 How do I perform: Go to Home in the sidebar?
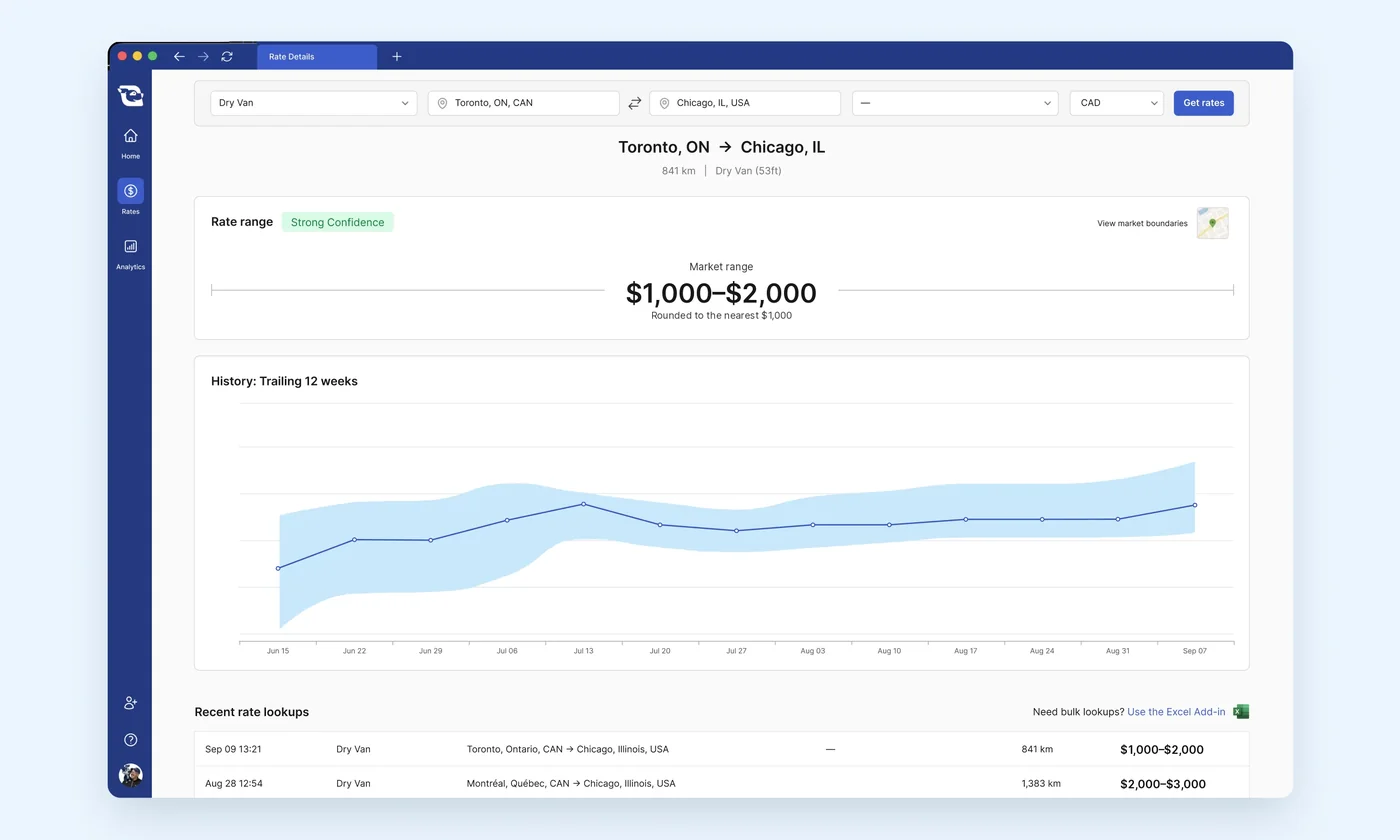[130, 143]
